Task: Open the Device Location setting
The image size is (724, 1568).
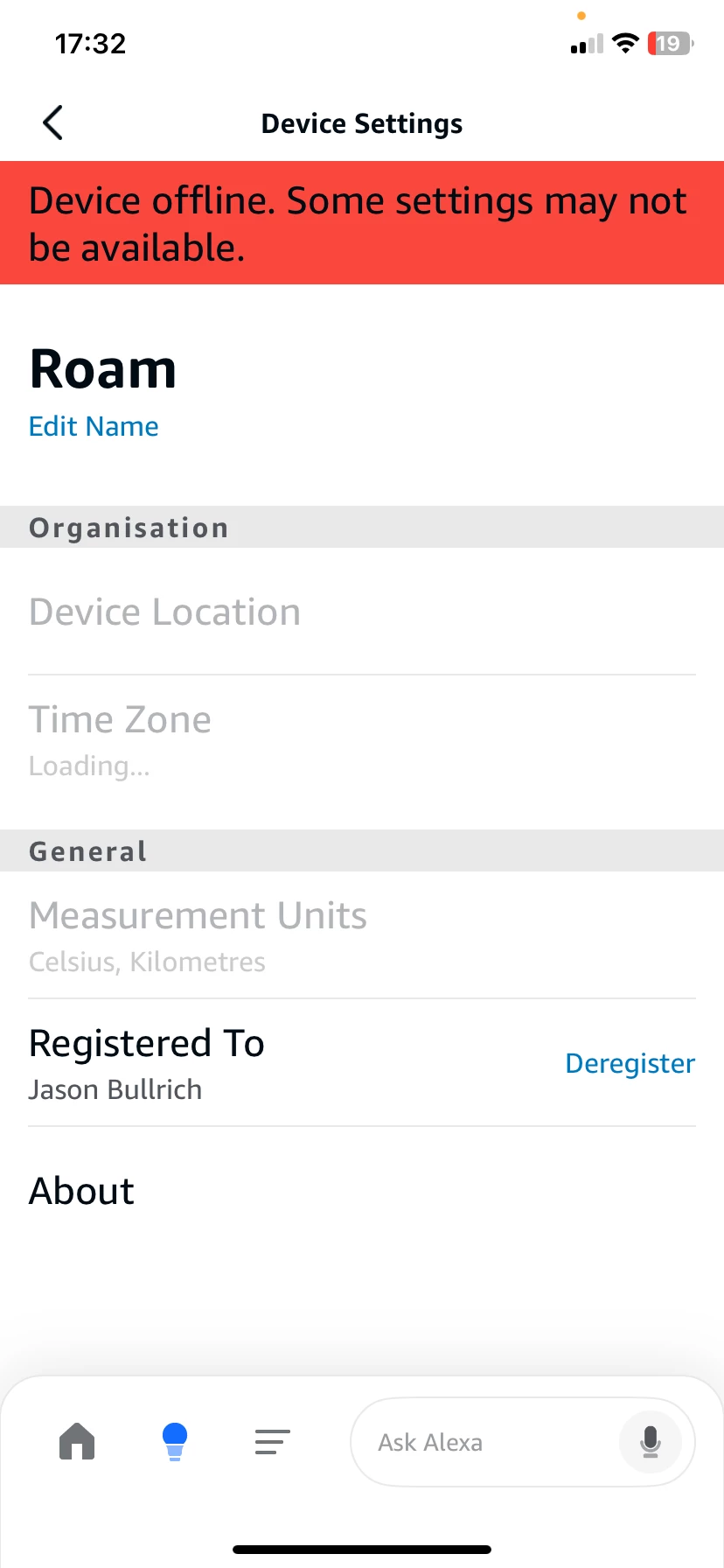Action: coord(164,612)
